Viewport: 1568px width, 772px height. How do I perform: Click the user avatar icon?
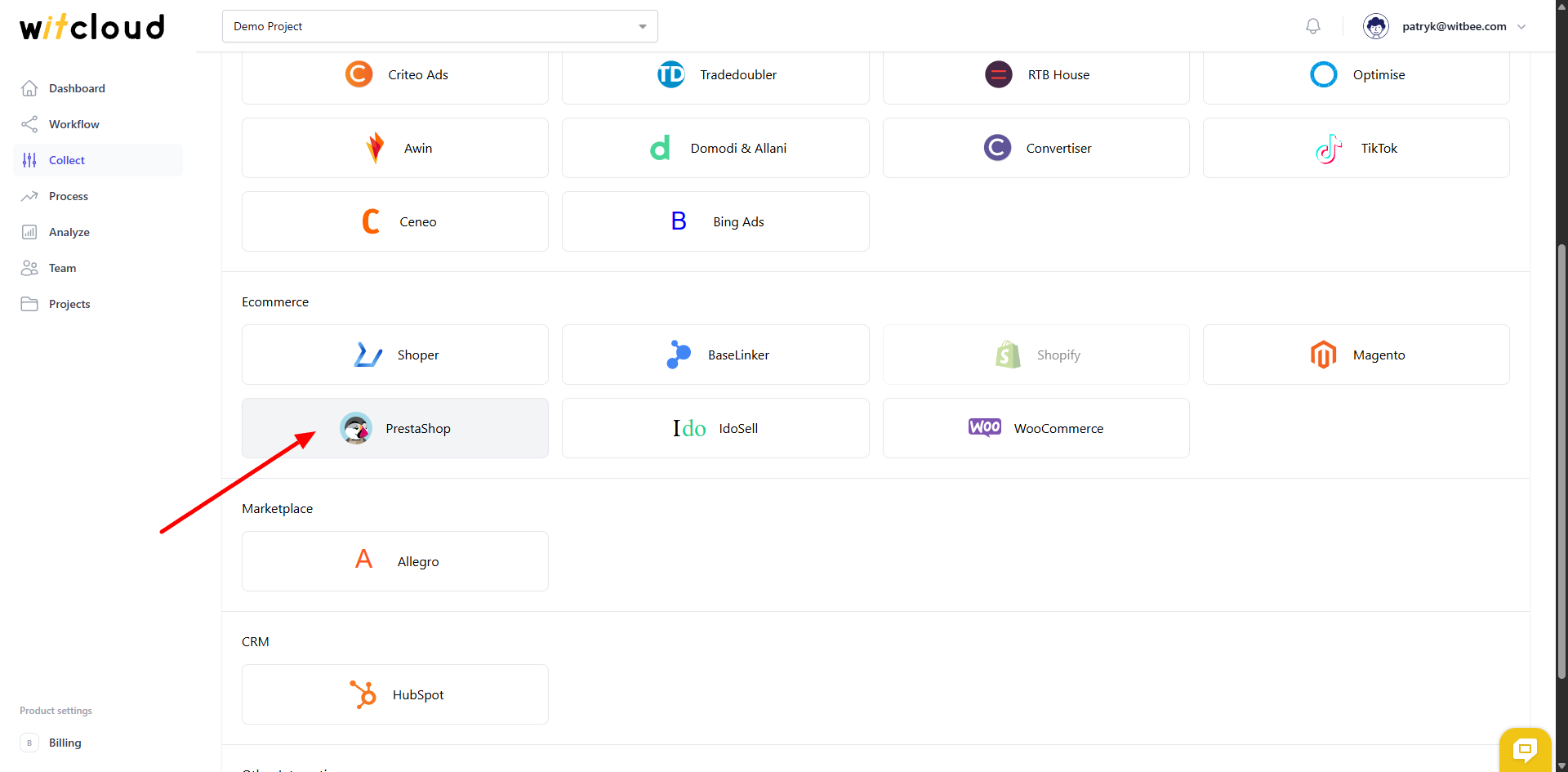pos(1376,26)
